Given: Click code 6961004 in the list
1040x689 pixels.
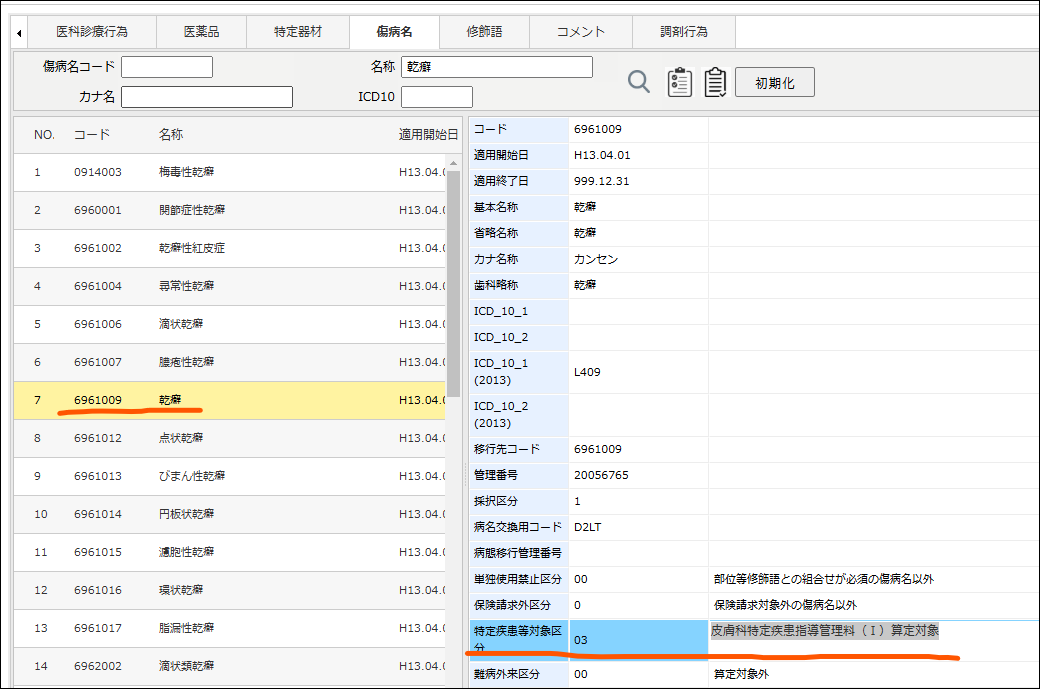Looking at the screenshot, I should tap(98, 286).
